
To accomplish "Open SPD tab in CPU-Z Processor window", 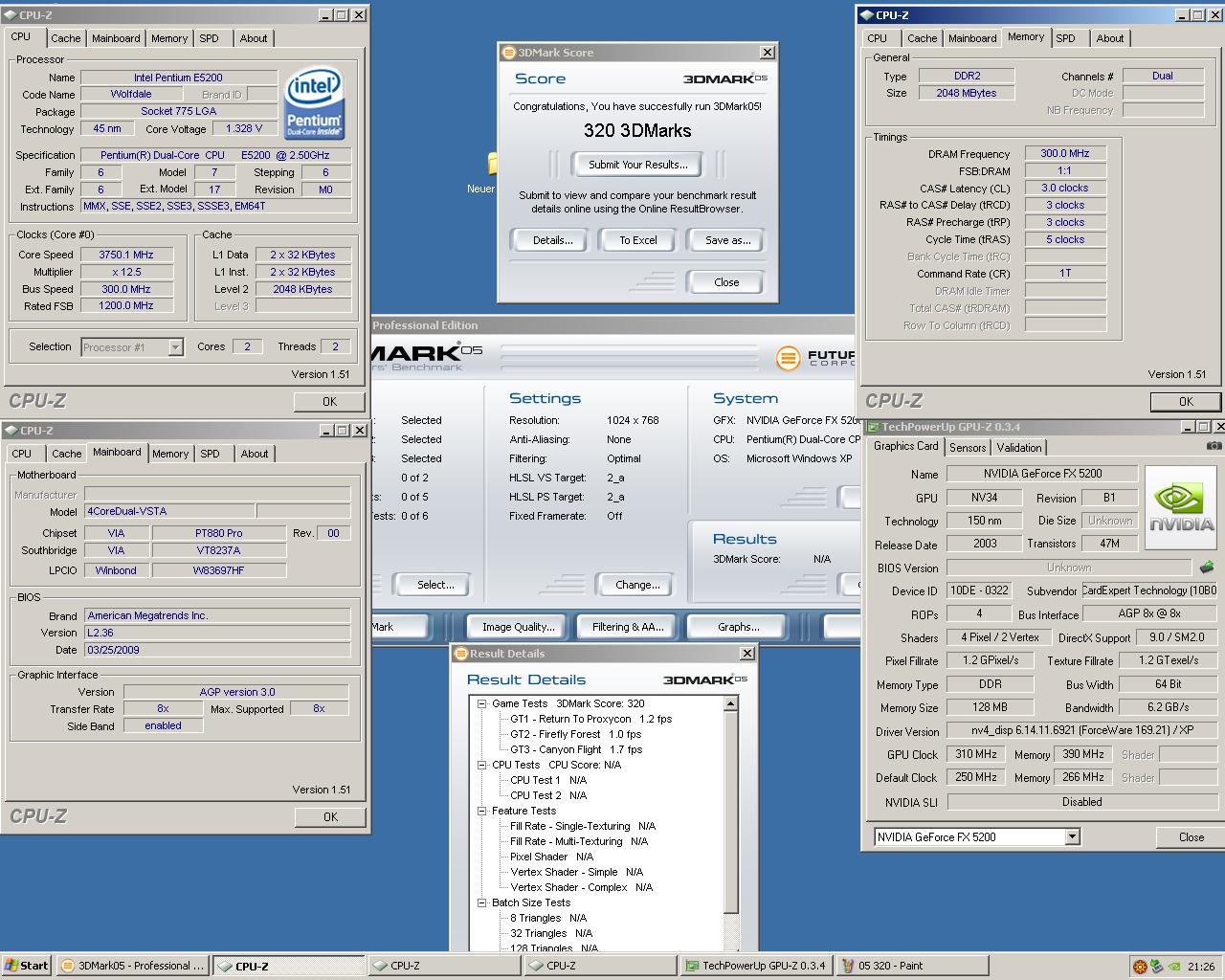I will [210, 38].
